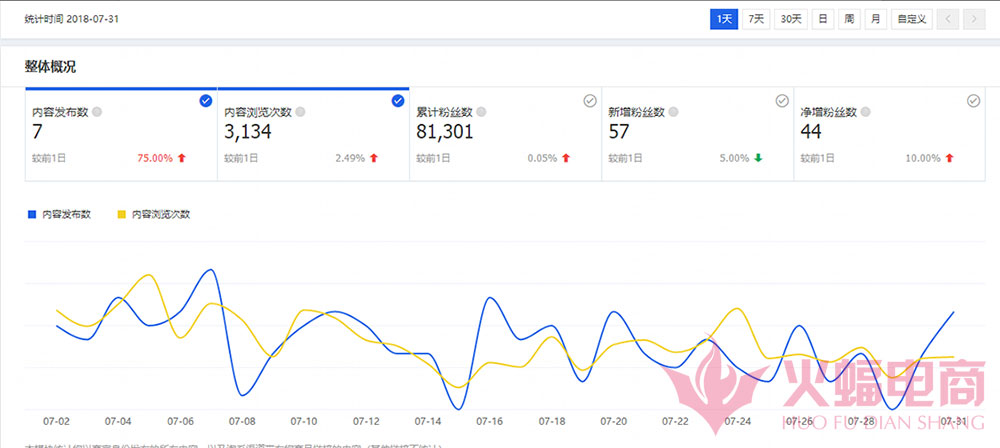1000x448 pixels.
Task: Toggle blue 内容发布数 legend swatch
Action: point(33,214)
